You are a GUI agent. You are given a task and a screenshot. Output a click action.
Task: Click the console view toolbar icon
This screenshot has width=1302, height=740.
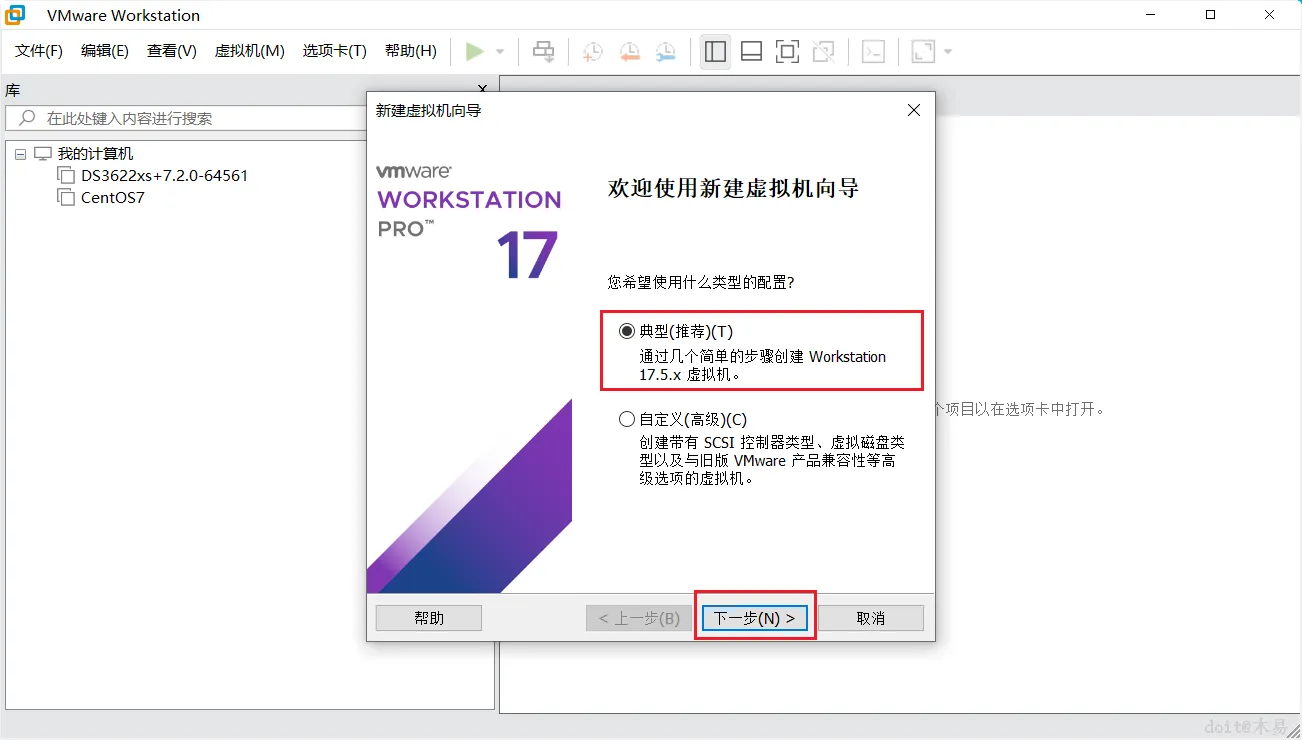click(874, 51)
